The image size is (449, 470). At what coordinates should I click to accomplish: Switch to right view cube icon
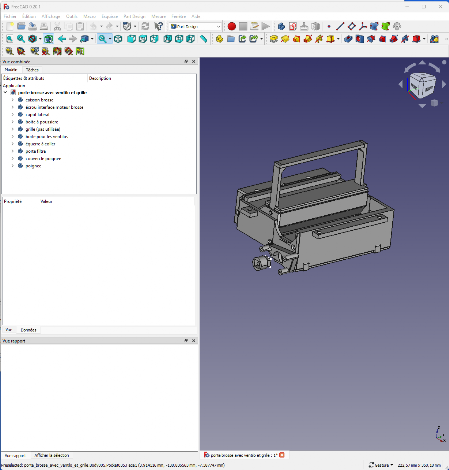[x=154, y=39]
